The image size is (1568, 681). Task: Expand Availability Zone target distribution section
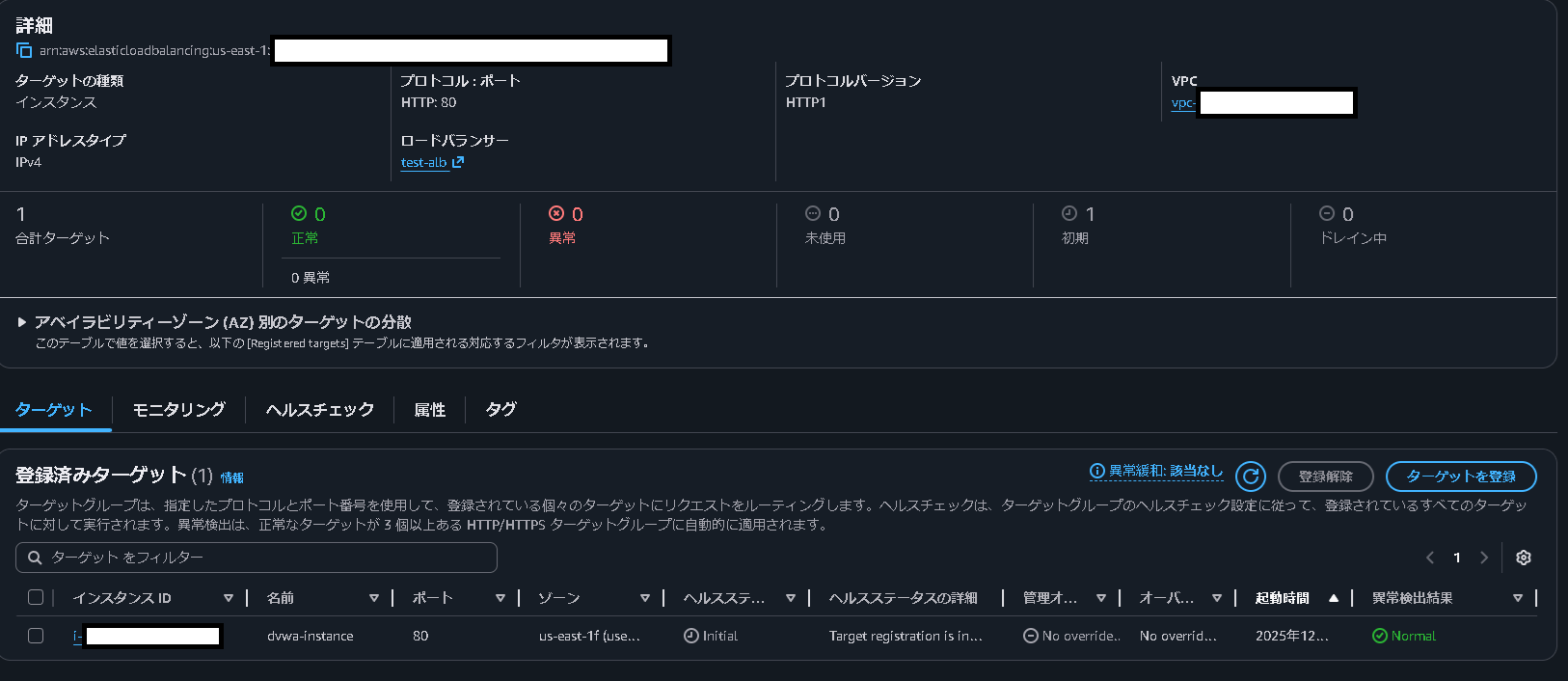(22, 322)
